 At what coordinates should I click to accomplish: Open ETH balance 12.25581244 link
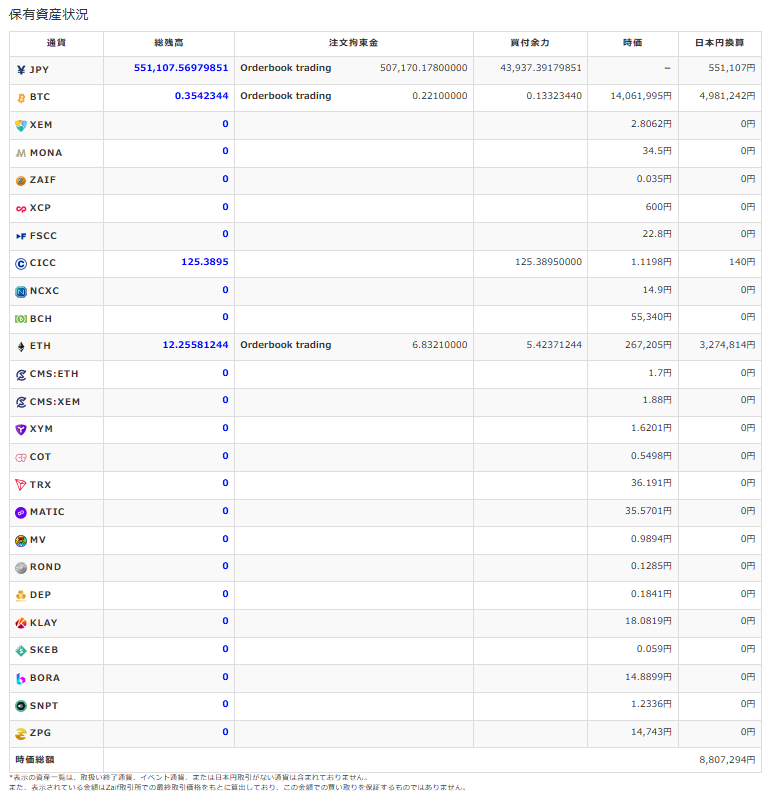195,345
